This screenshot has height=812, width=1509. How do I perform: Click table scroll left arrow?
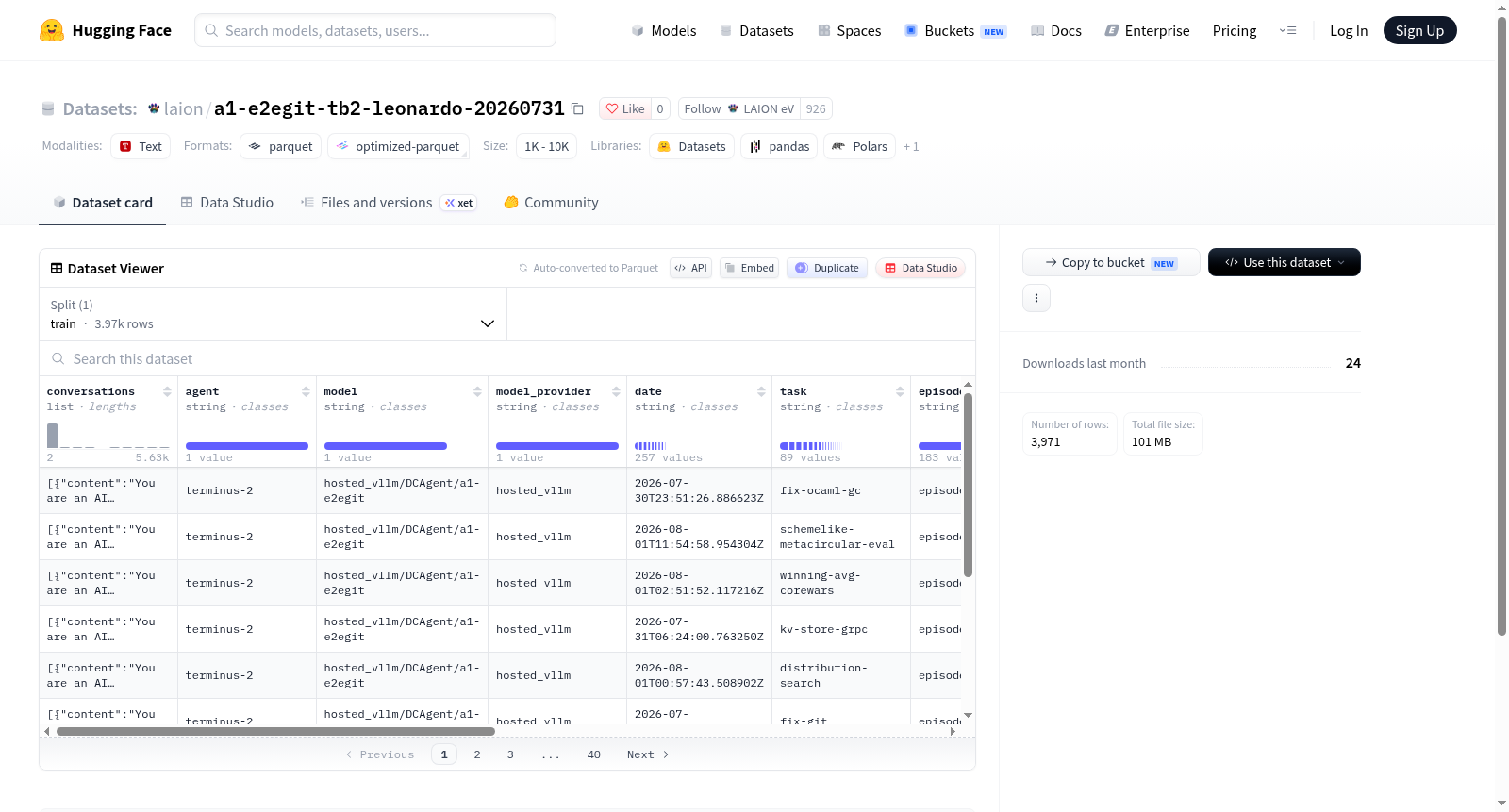pyautogui.click(x=47, y=731)
